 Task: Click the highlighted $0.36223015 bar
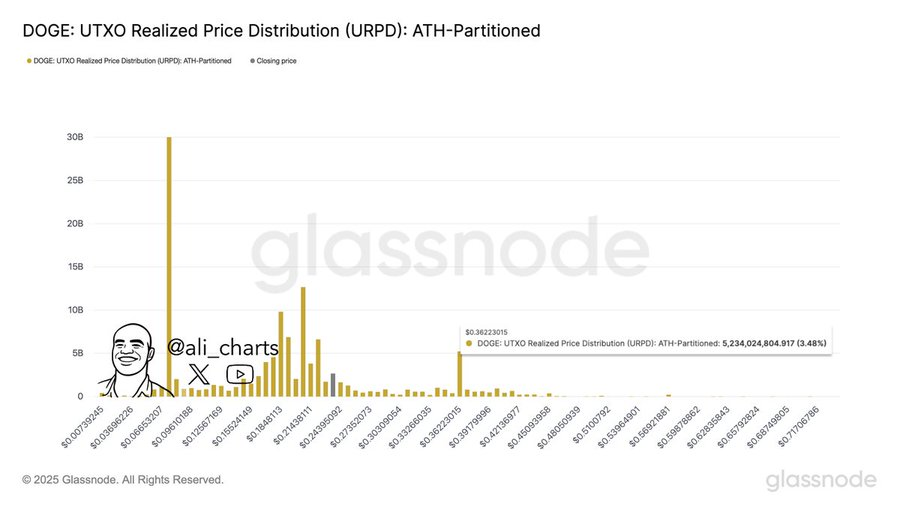tap(459, 374)
